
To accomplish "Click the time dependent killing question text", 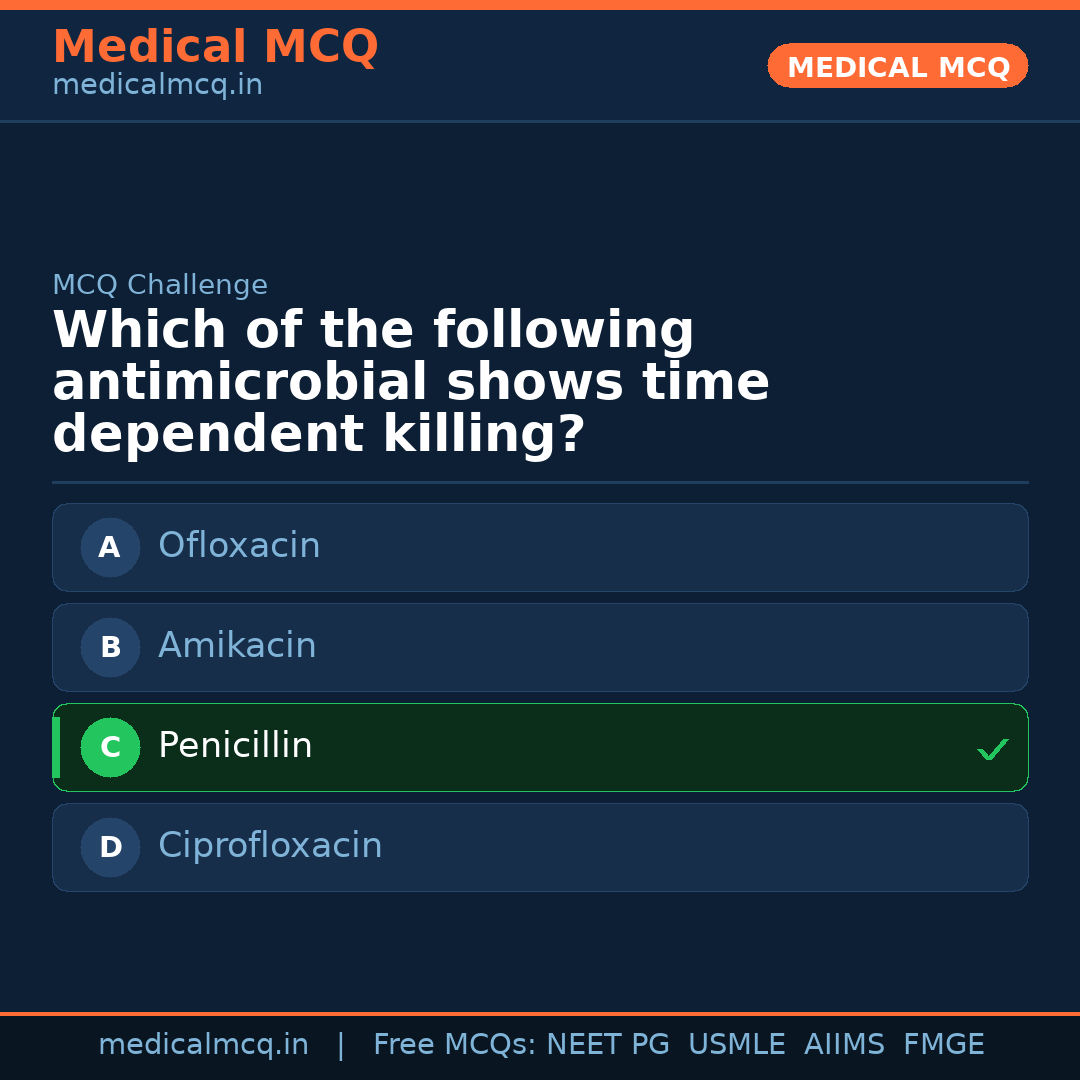I will pos(410,383).
